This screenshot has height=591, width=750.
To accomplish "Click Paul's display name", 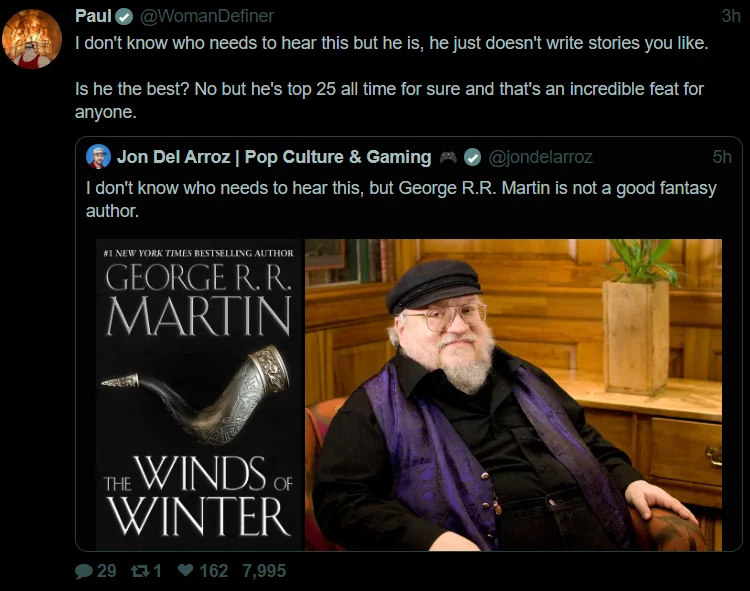I will point(93,16).
